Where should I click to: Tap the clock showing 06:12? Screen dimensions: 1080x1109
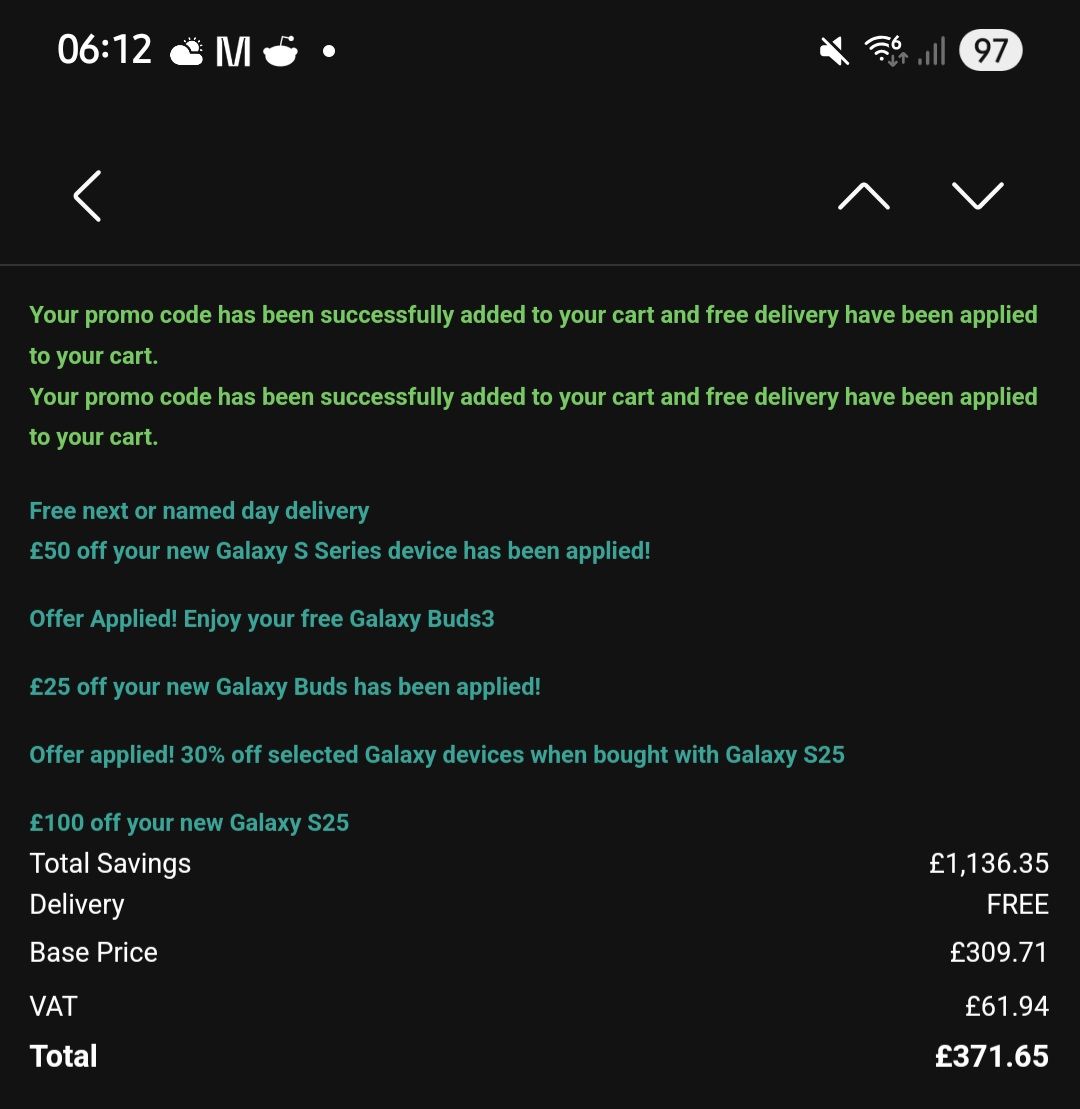coord(104,50)
